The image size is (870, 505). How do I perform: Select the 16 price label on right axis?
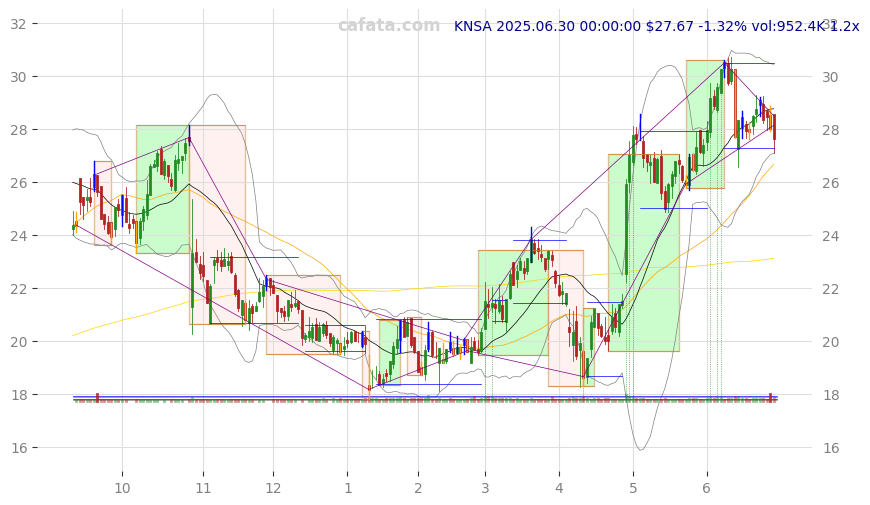(x=830, y=448)
